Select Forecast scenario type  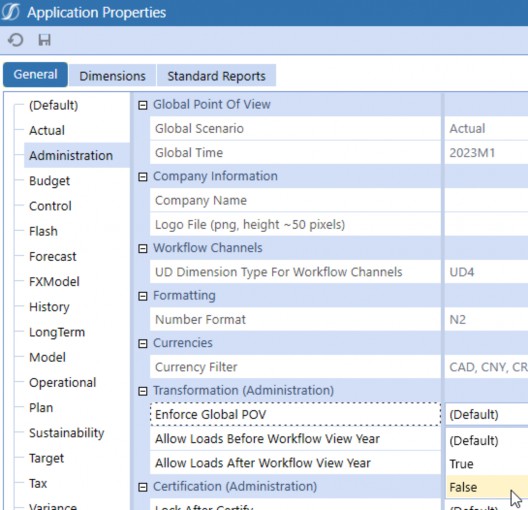pos(53,257)
